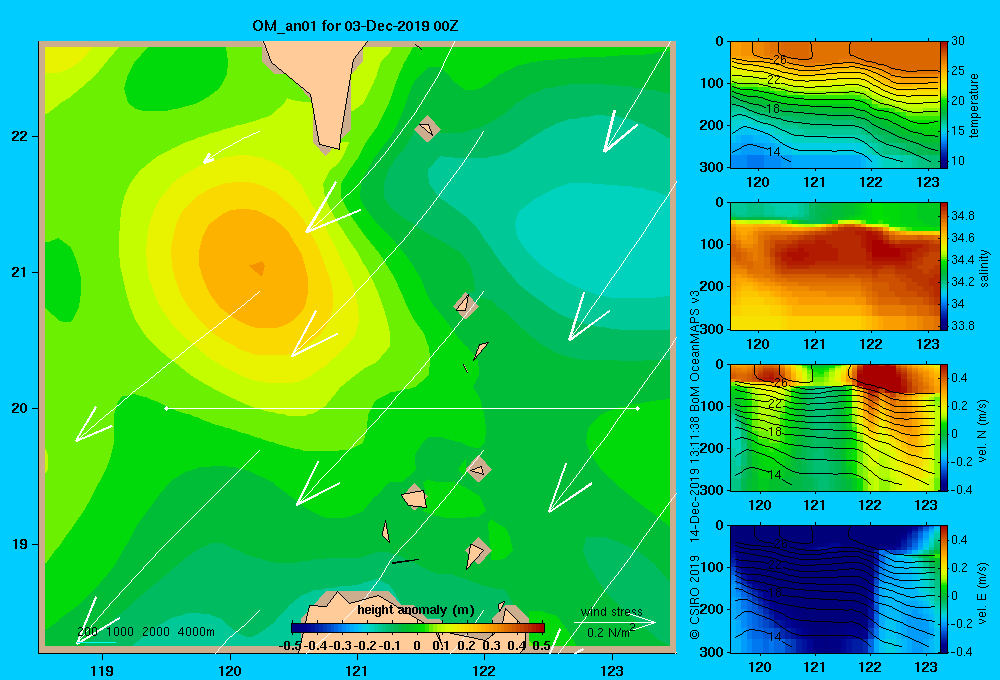The height and width of the screenshot is (680, 1000).
Task: Click the vel. N color scale bar
Action: point(944,427)
